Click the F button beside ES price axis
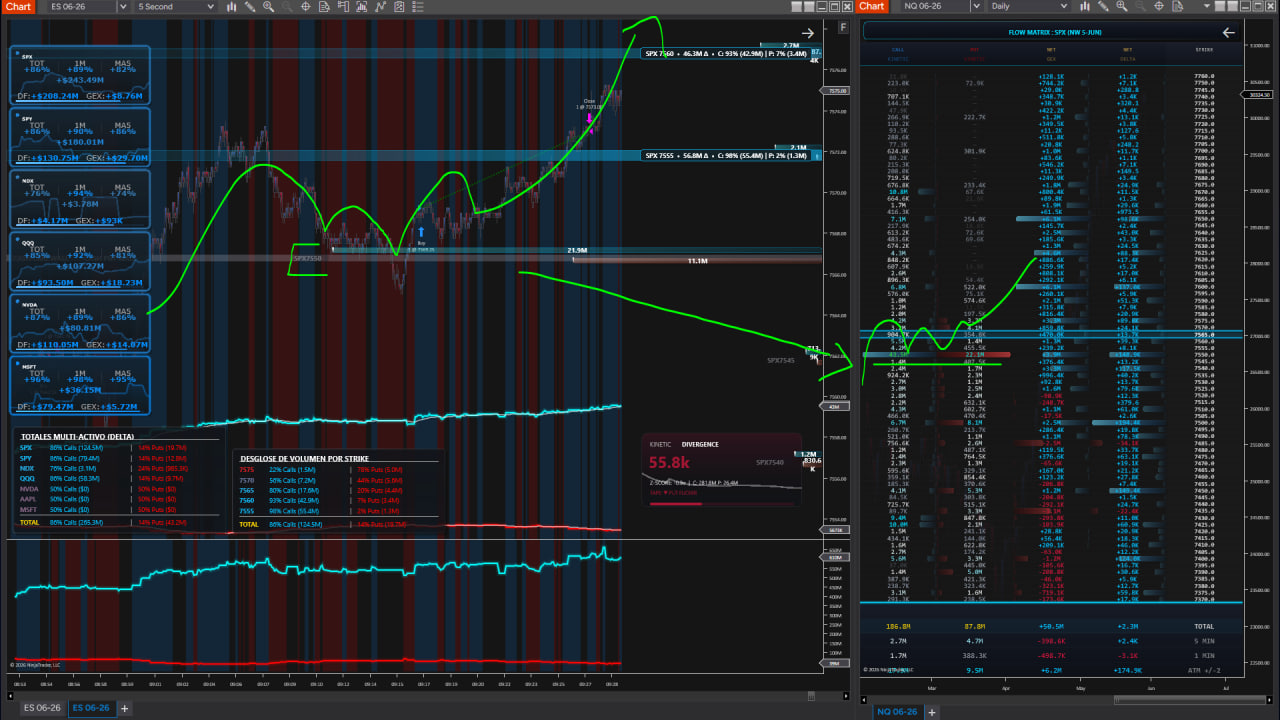Viewport: 1280px width, 720px height. click(x=843, y=27)
